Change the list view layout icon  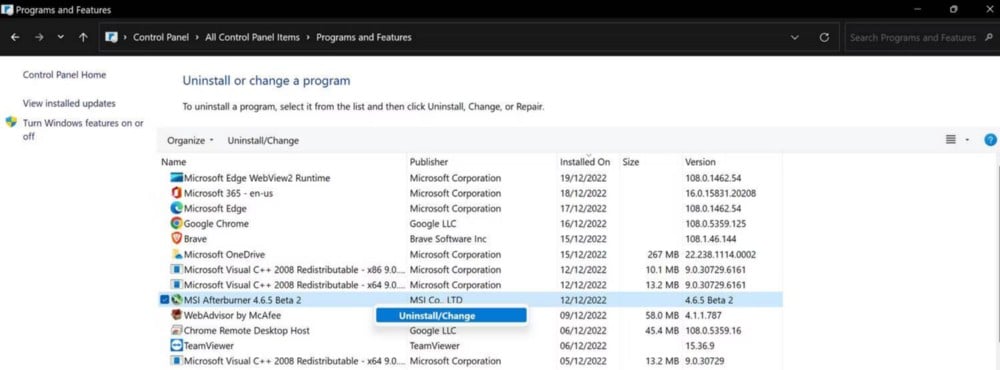[950, 140]
